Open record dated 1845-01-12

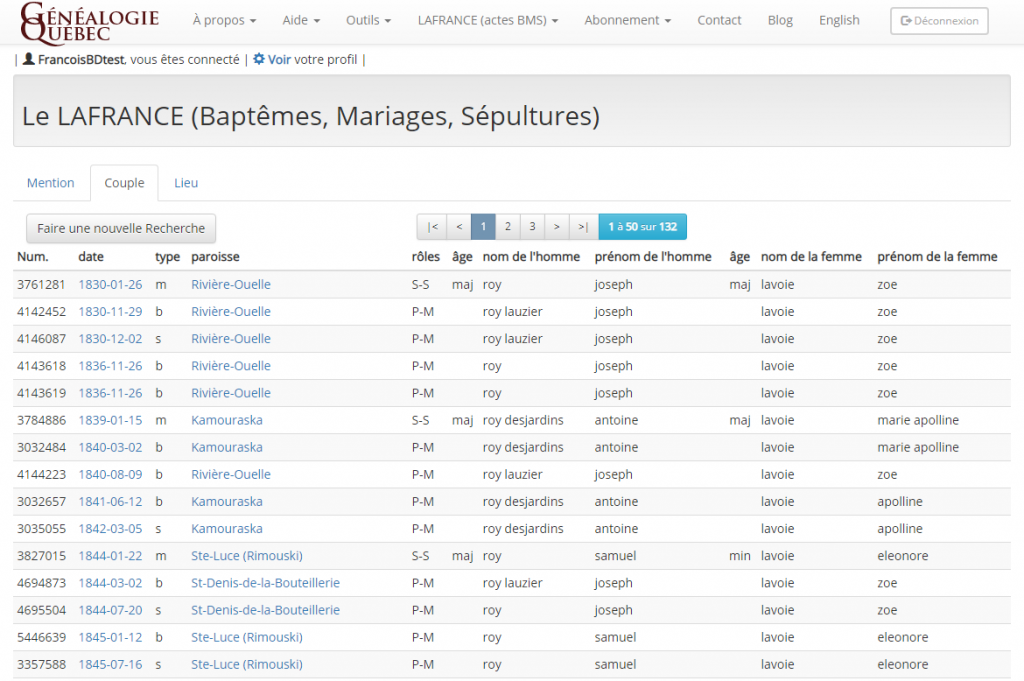coord(110,637)
